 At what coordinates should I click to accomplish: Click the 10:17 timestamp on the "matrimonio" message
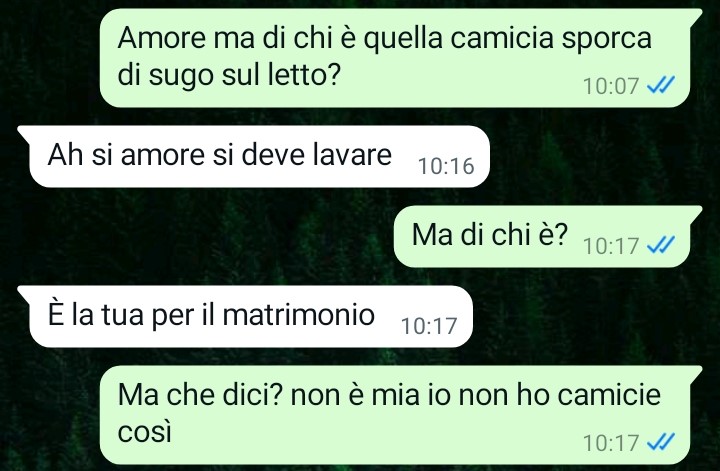click(429, 326)
